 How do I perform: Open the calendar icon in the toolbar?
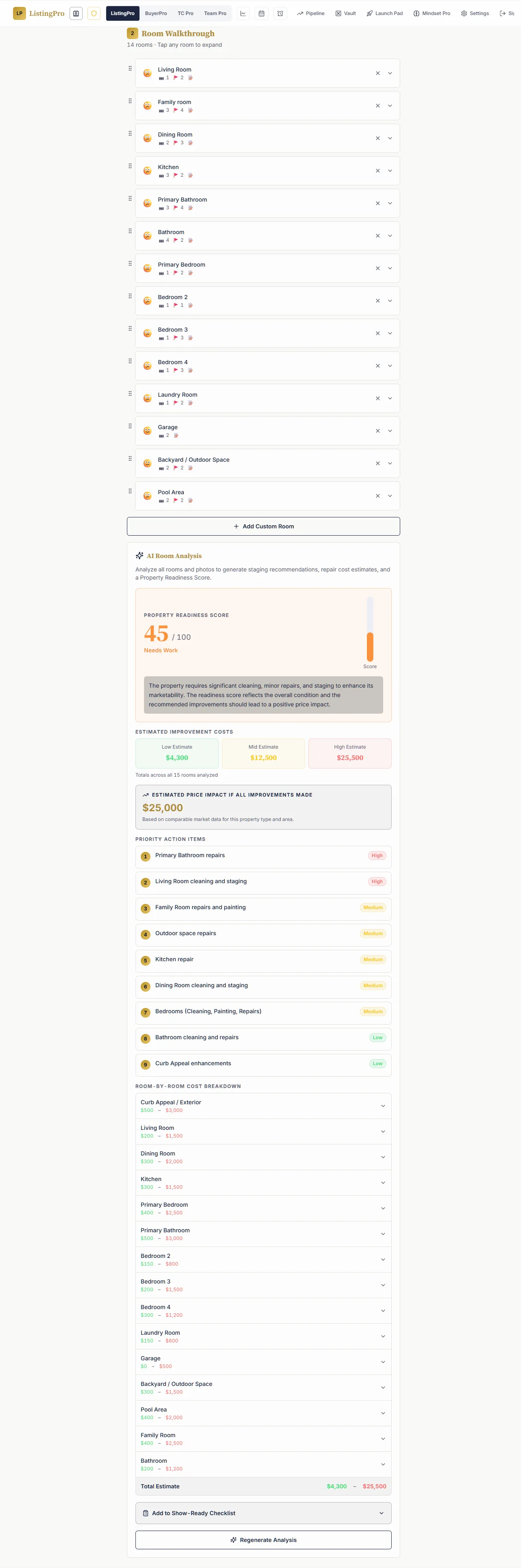click(x=262, y=13)
